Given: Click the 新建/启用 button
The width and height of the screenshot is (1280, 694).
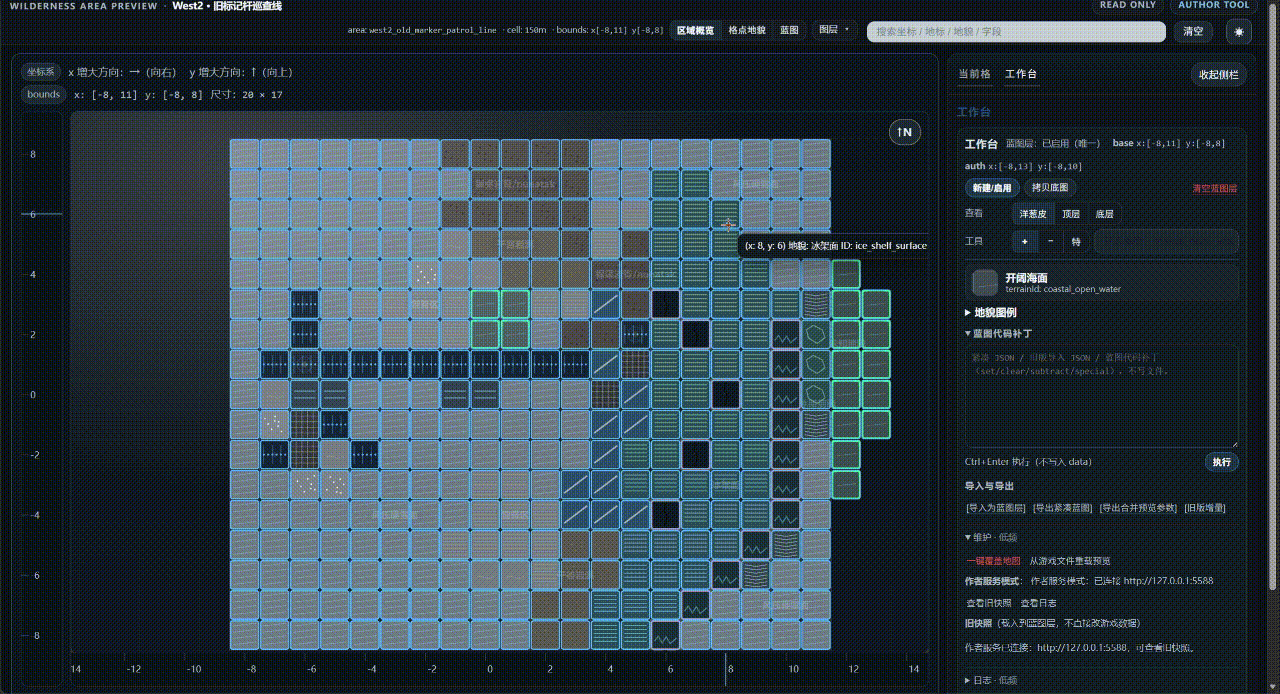Looking at the screenshot, I should [992, 188].
